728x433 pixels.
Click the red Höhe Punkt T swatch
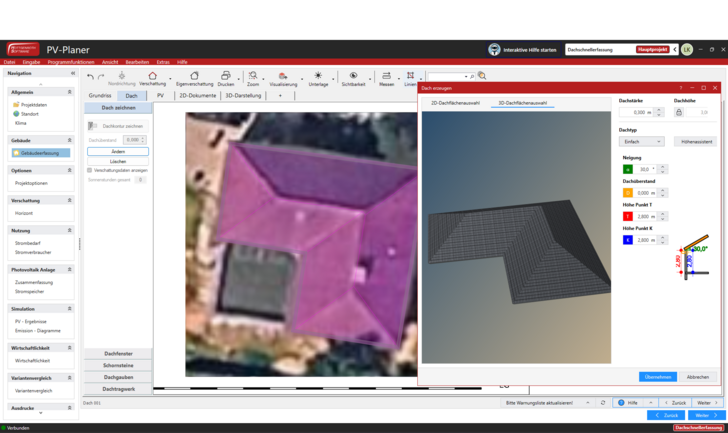point(627,216)
